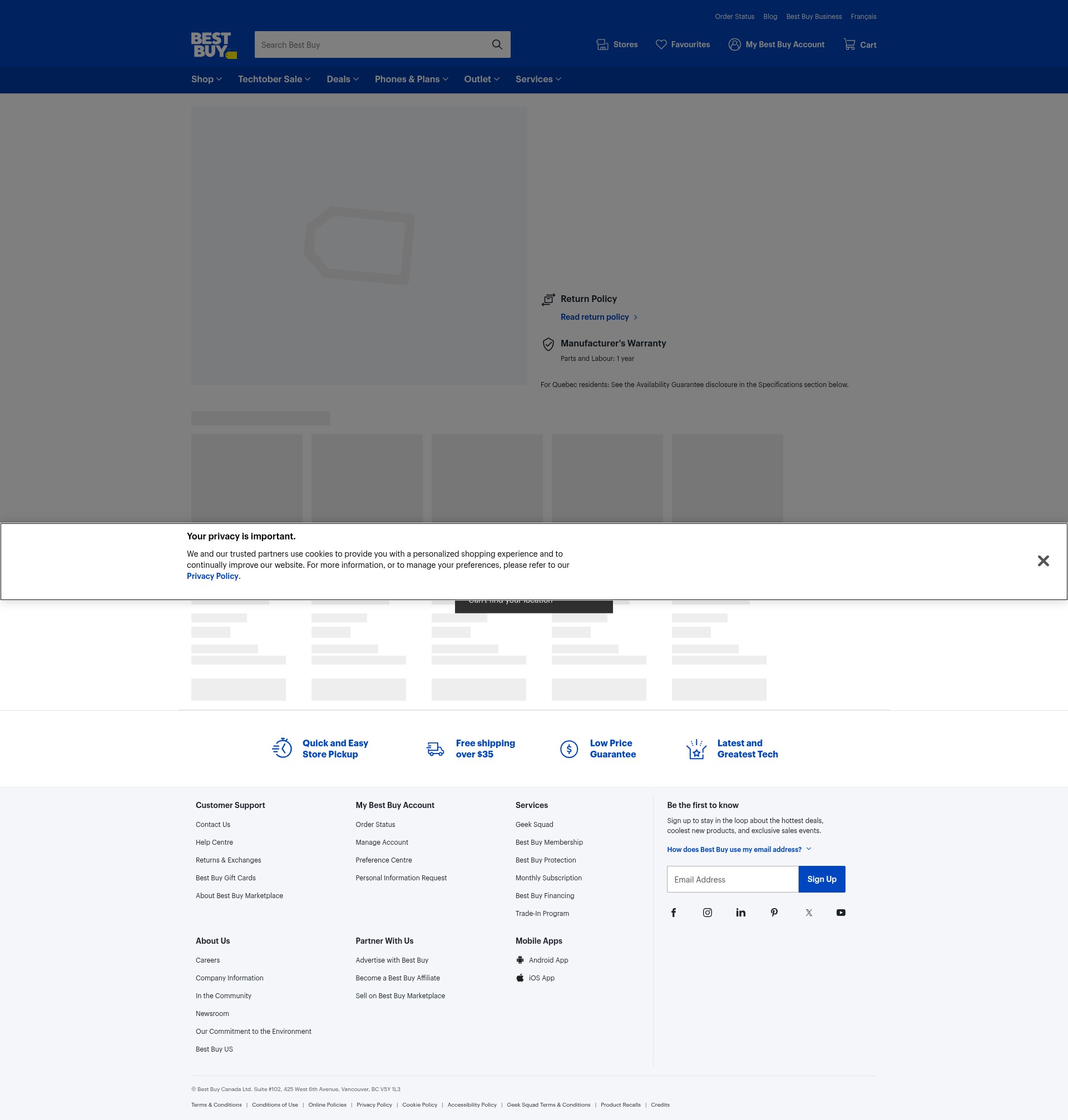Open Best Buy X profile
This screenshot has height=1120, width=1068.
coord(808,913)
